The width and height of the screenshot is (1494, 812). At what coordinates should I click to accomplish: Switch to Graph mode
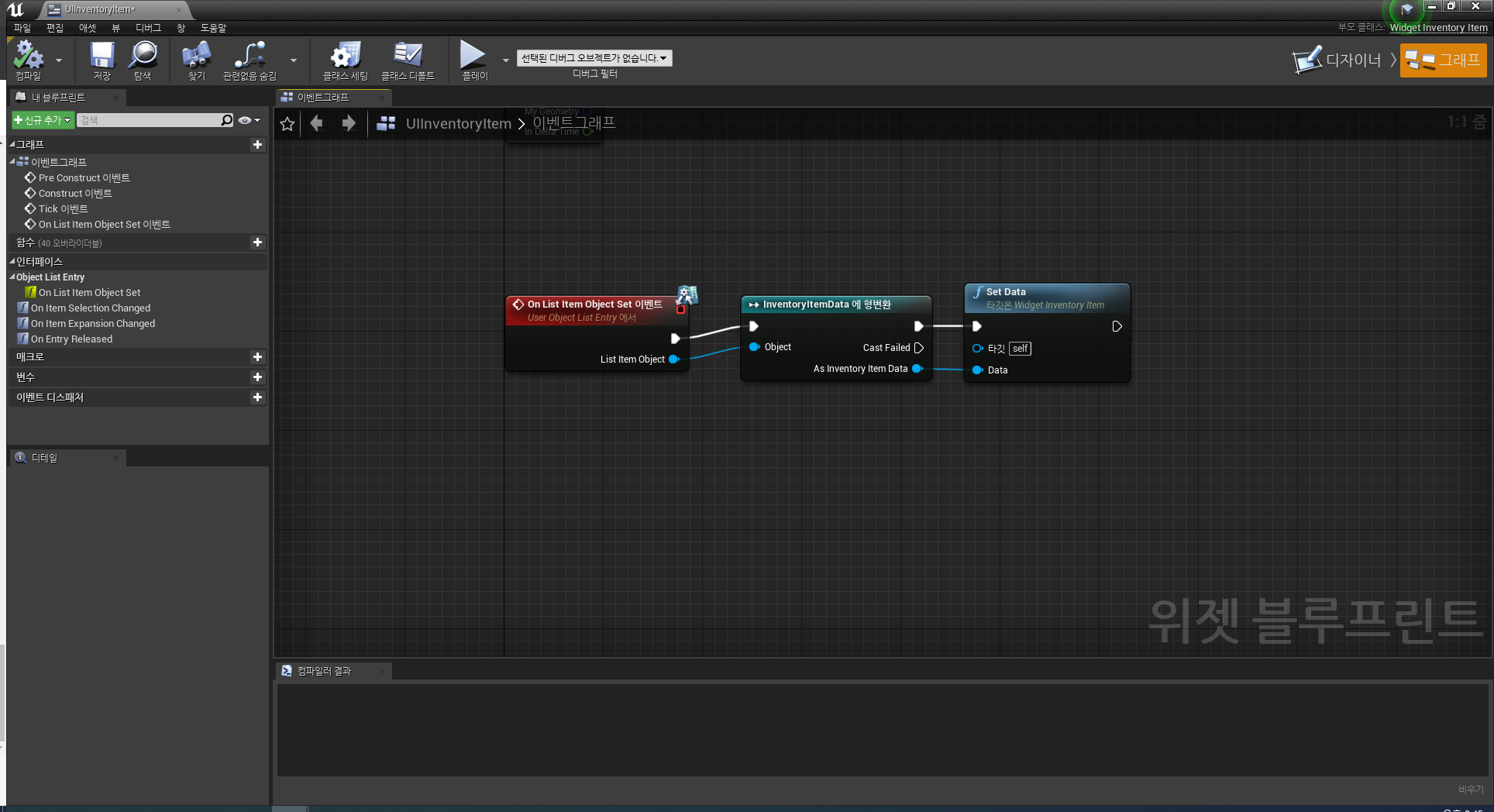1443,60
